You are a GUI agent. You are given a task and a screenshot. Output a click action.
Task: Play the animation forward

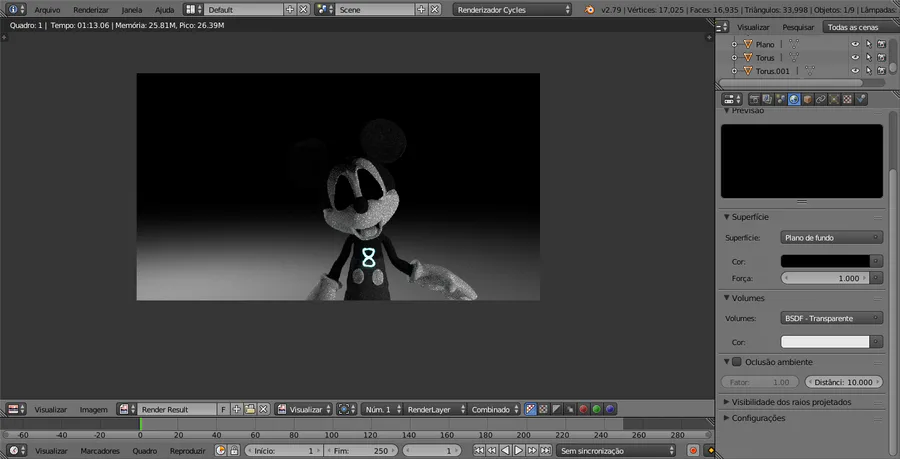(519, 451)
